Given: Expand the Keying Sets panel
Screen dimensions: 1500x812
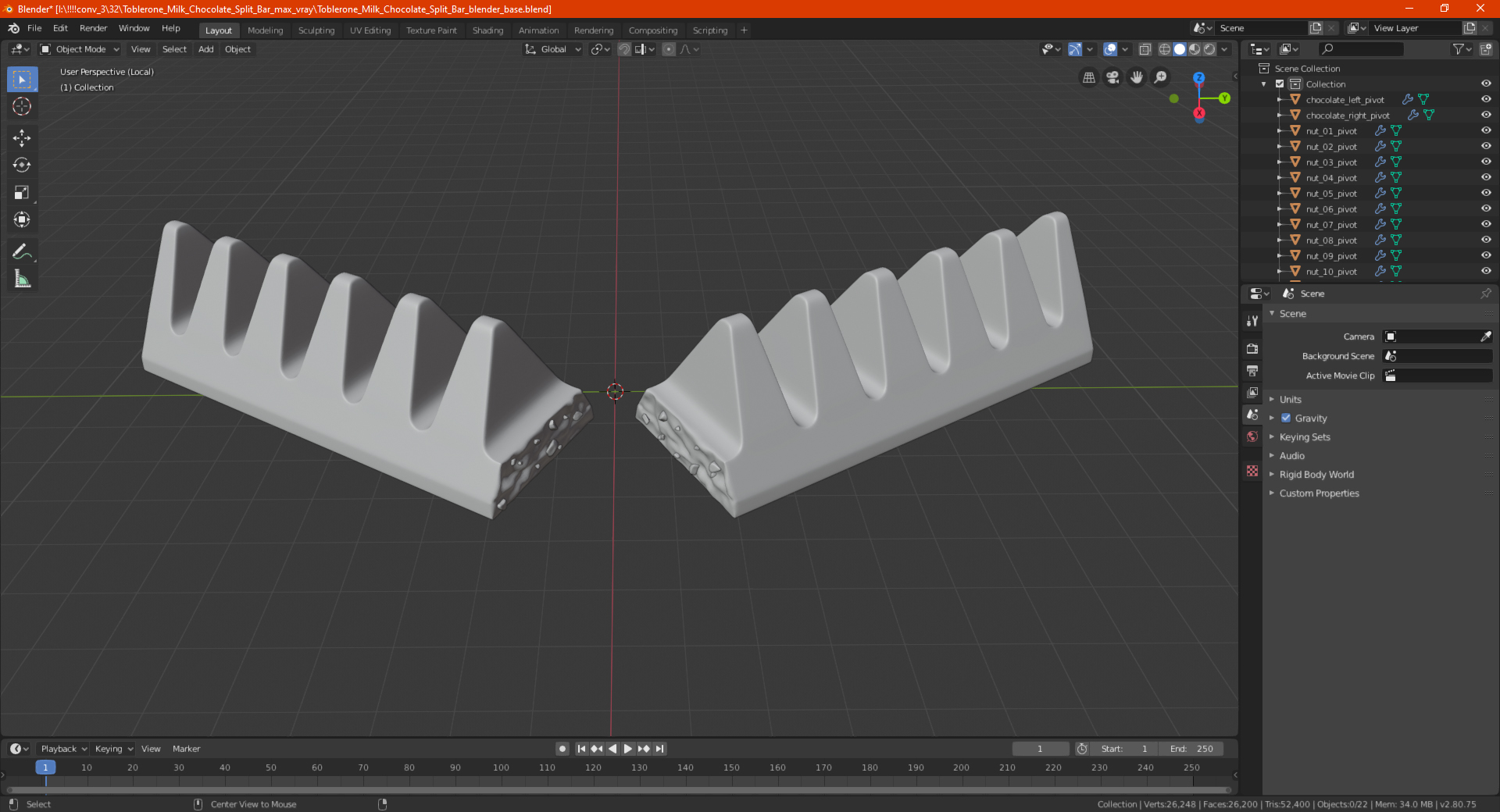Looking at the screenshot, I should (x=1304, y=437).
